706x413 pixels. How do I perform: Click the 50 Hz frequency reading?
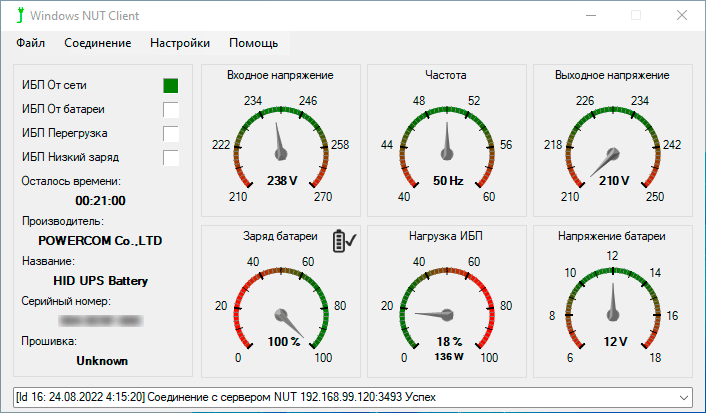(448, 181)
